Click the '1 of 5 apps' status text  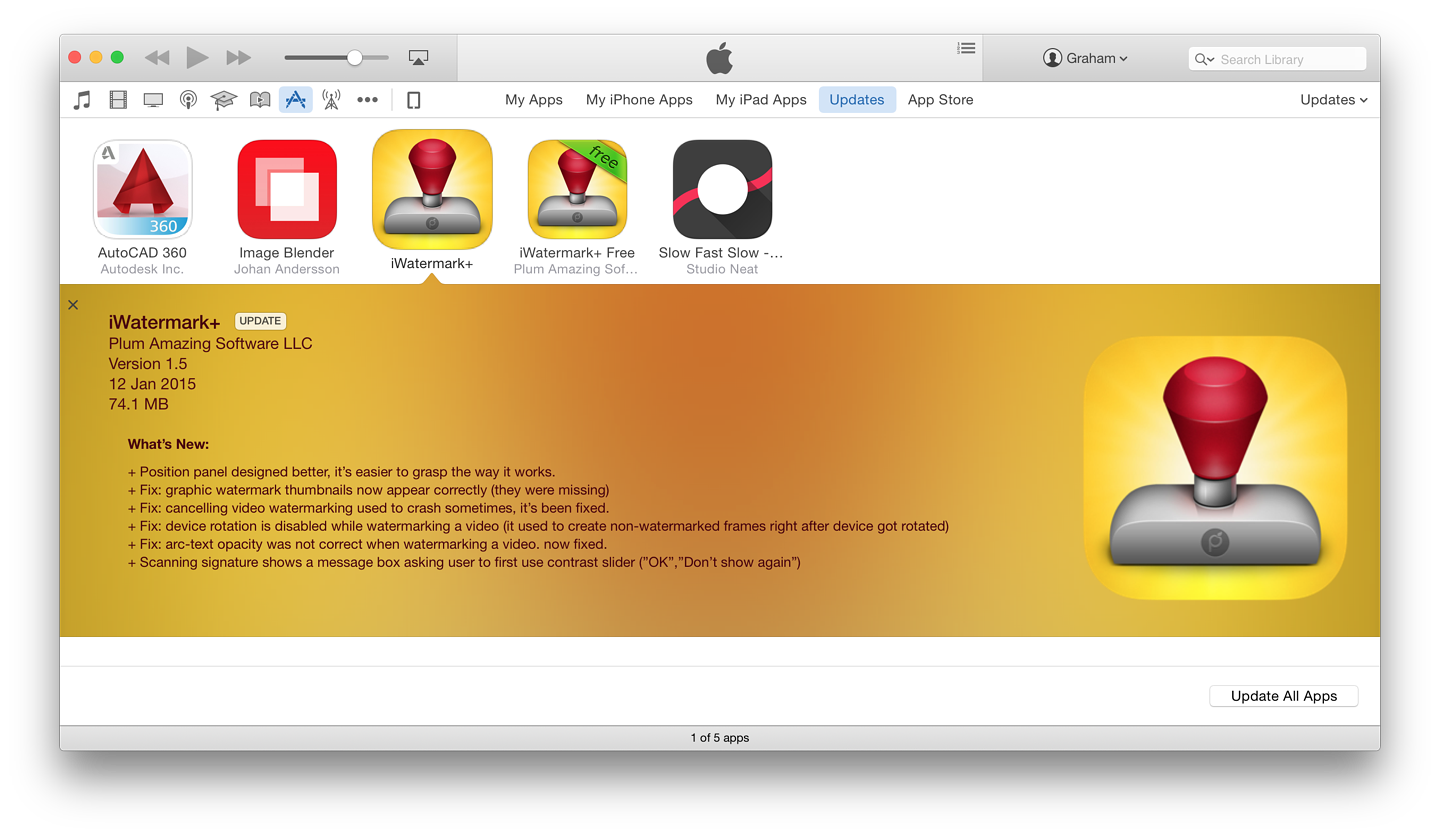coord(720,738)
